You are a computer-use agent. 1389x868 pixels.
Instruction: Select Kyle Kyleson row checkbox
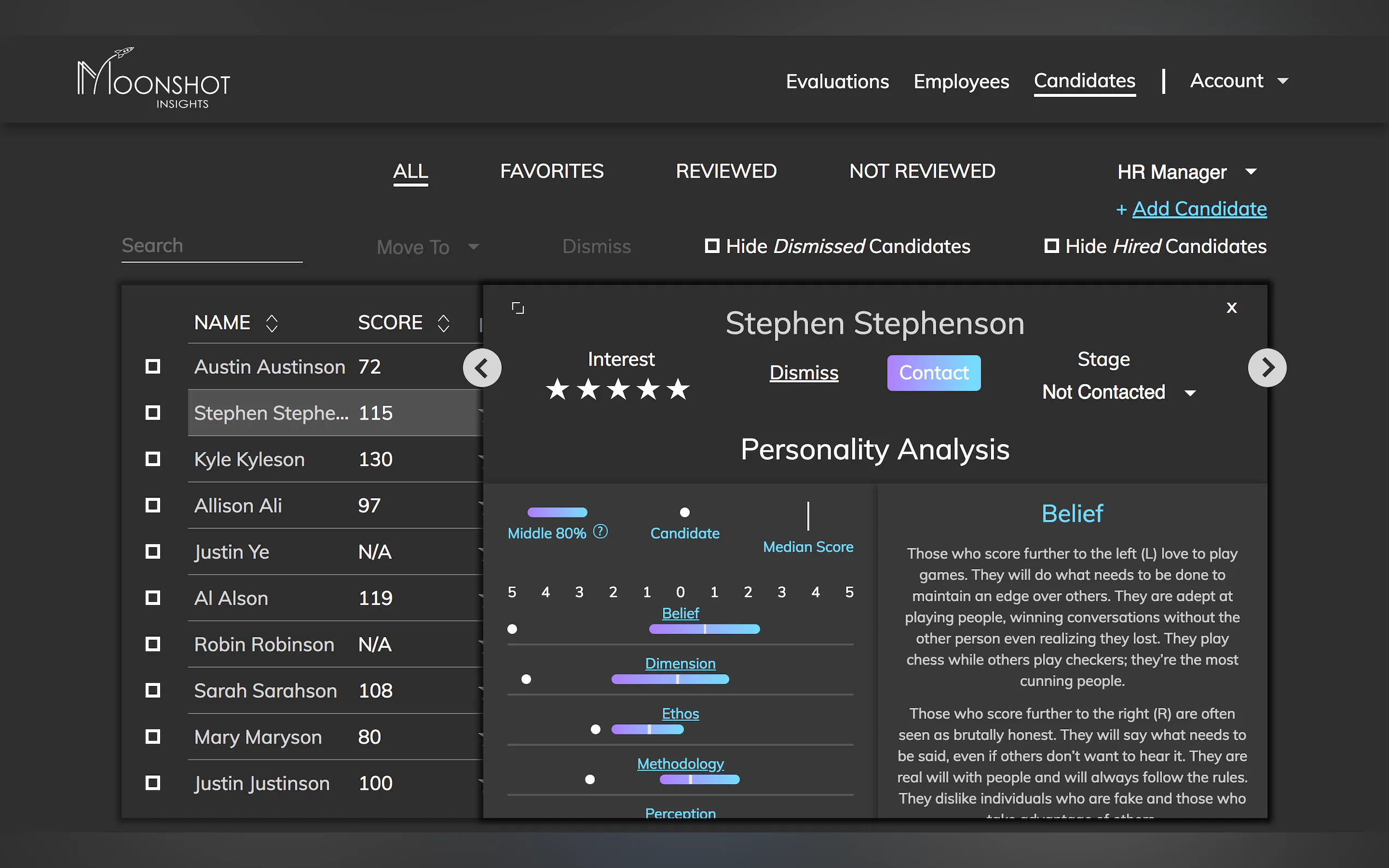coord(153,459)
